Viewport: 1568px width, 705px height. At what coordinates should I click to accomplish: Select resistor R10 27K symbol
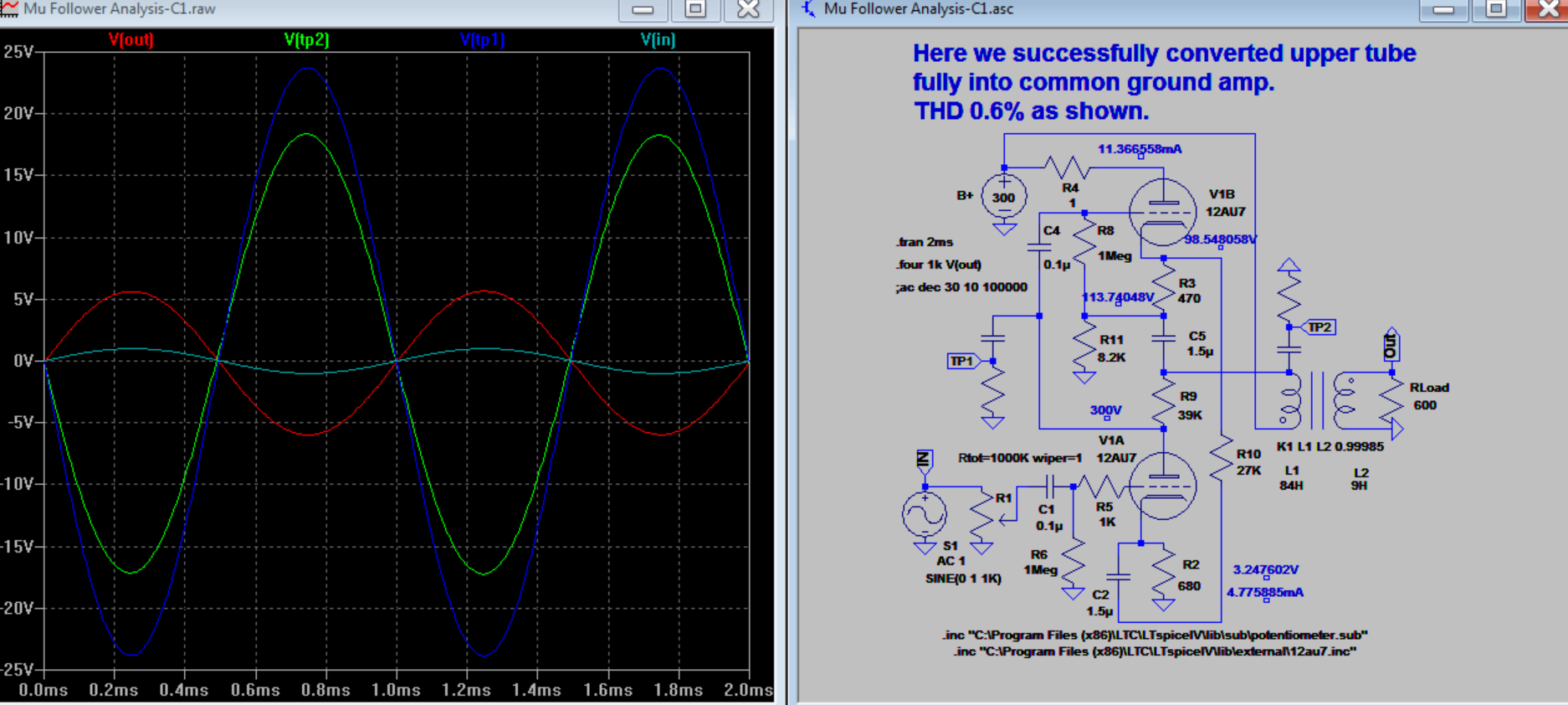(1222, 458)
